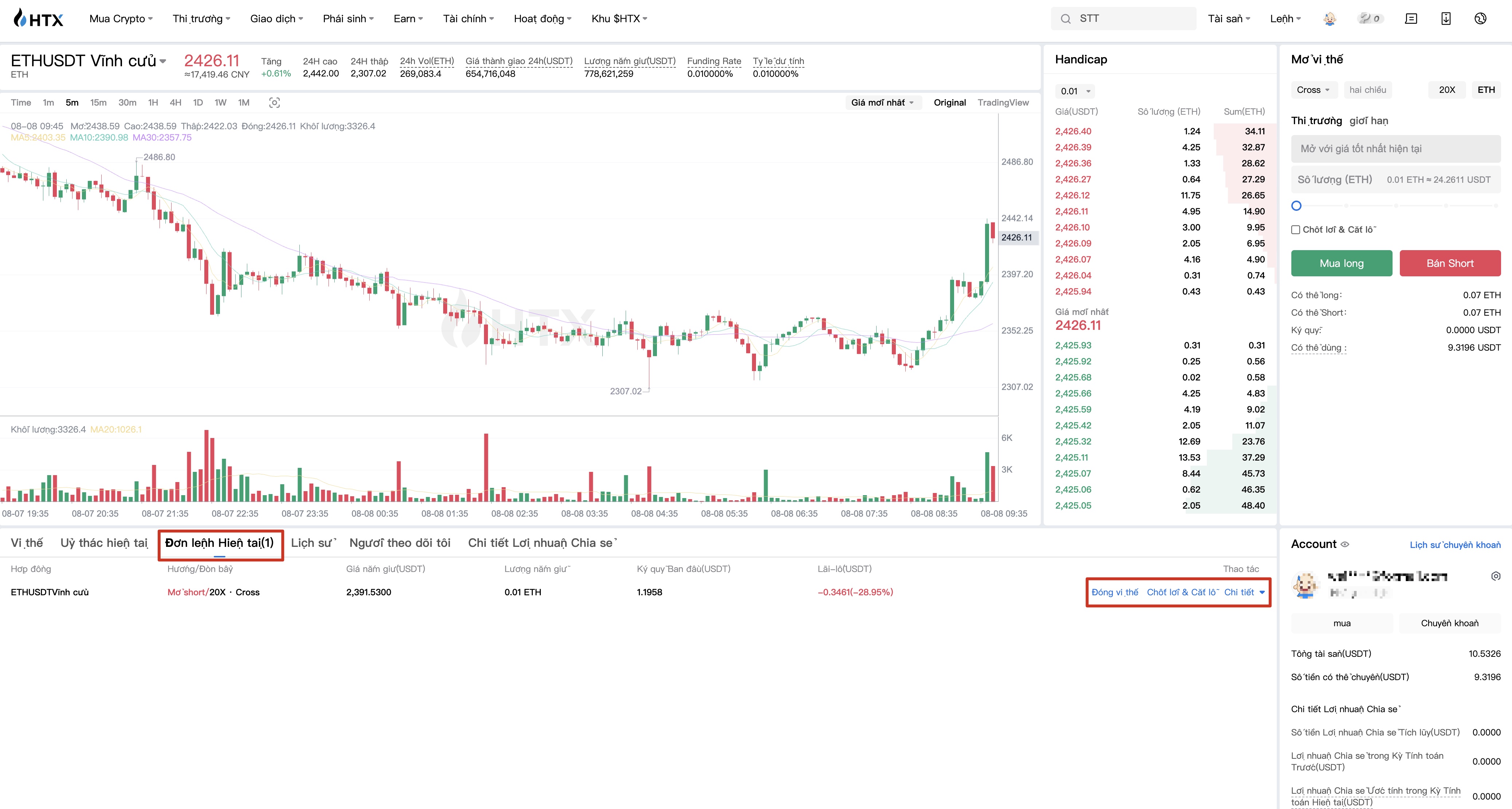Image resolution: width=1512 pixels, height=809 pixels.
Task: Click the Chuyển khoản button
Action: 1450,623
